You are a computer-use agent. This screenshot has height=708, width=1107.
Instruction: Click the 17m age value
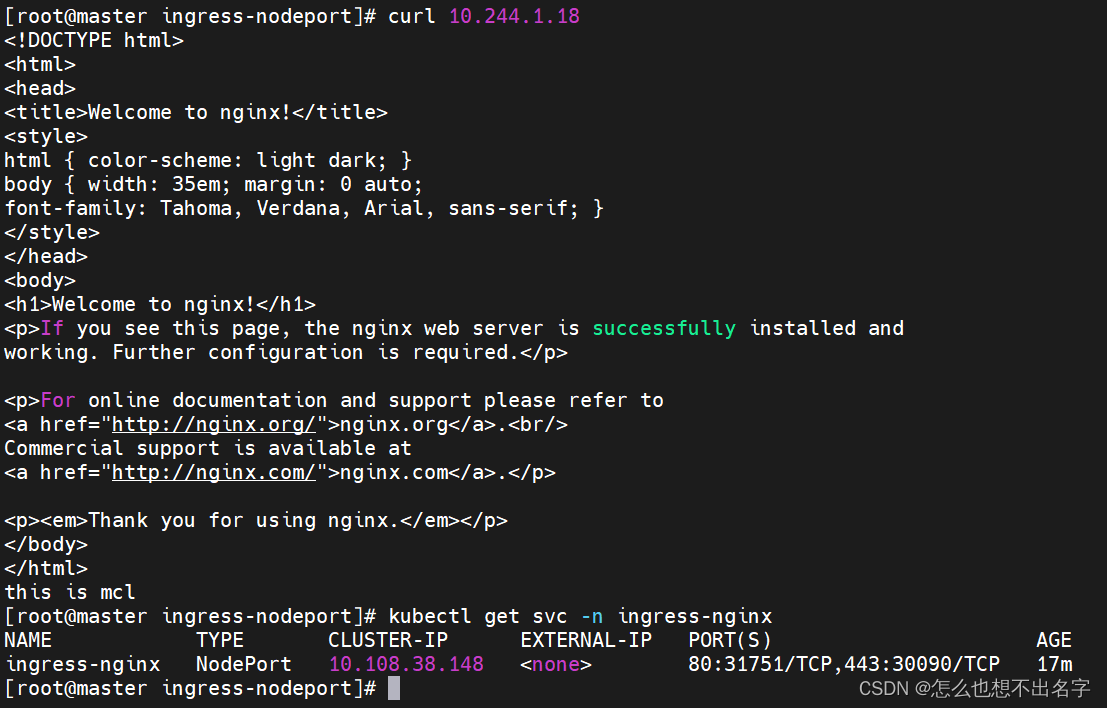(1054, 664)
